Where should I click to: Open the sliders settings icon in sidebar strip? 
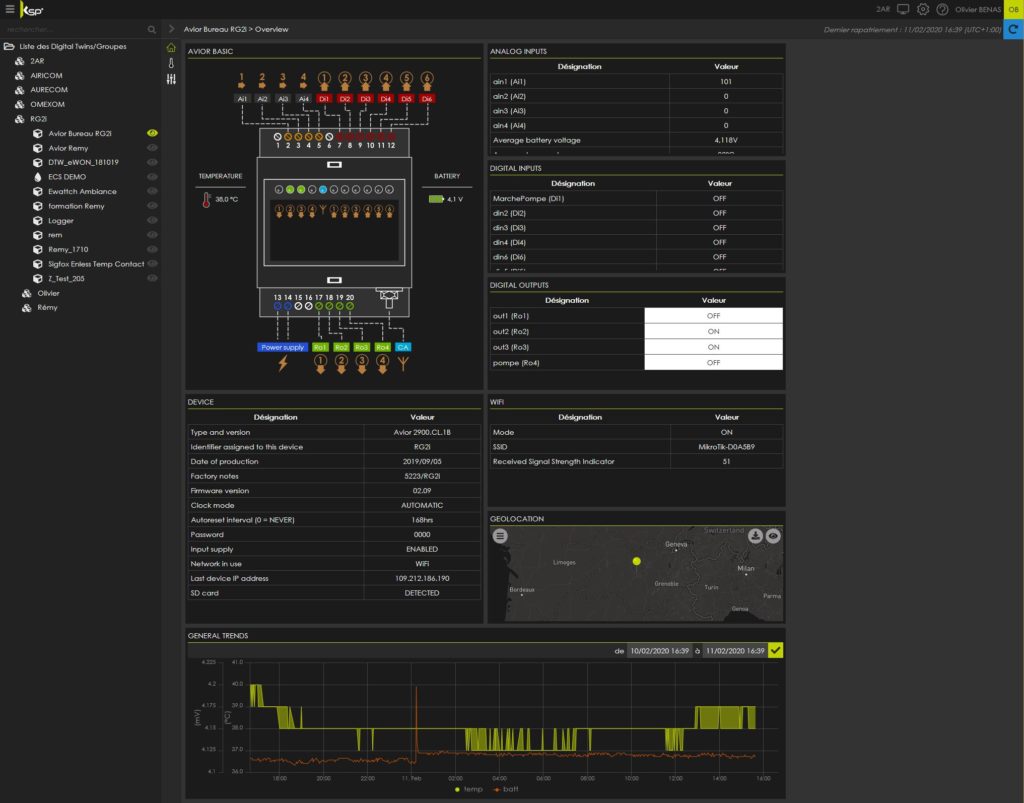click(x=171, y=79)
